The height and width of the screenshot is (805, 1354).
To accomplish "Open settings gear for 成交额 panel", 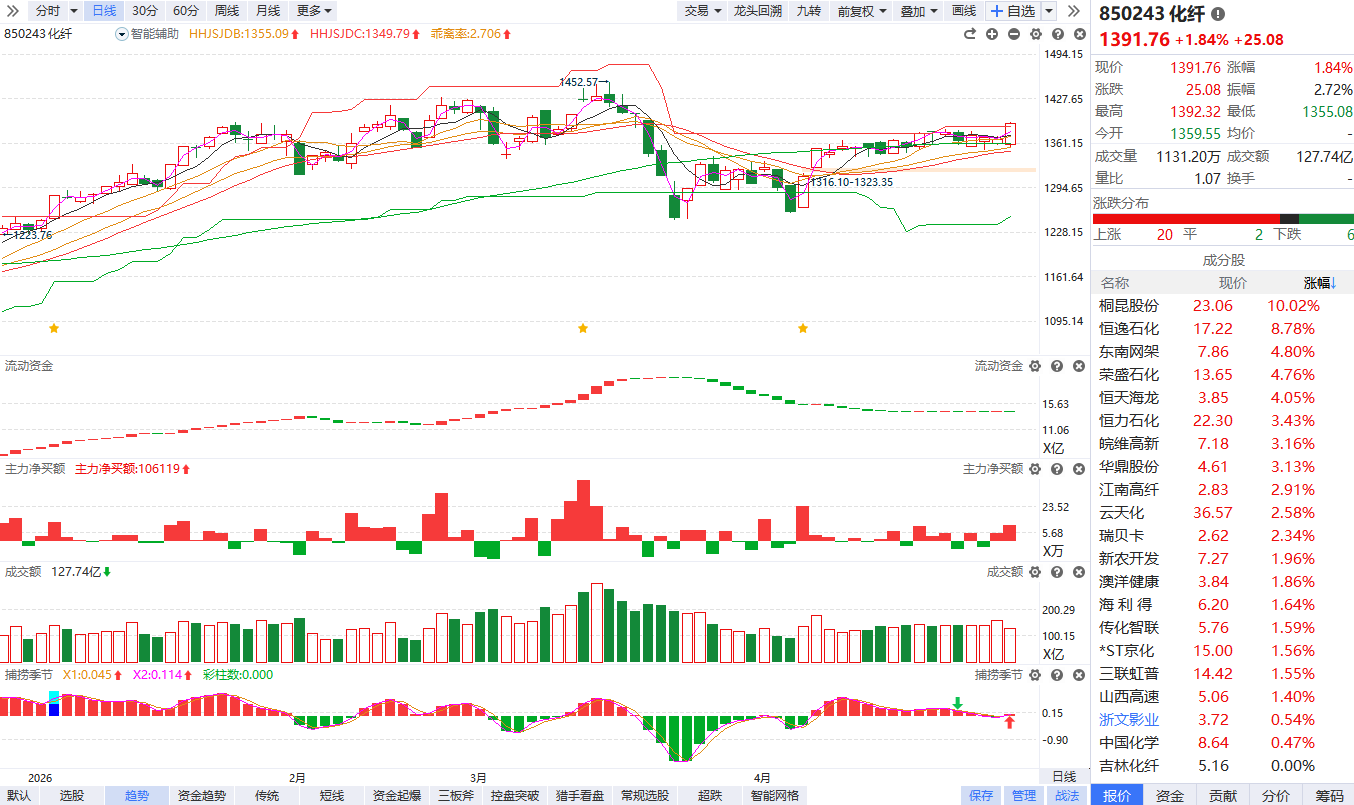I will (x=1035, y=572).
